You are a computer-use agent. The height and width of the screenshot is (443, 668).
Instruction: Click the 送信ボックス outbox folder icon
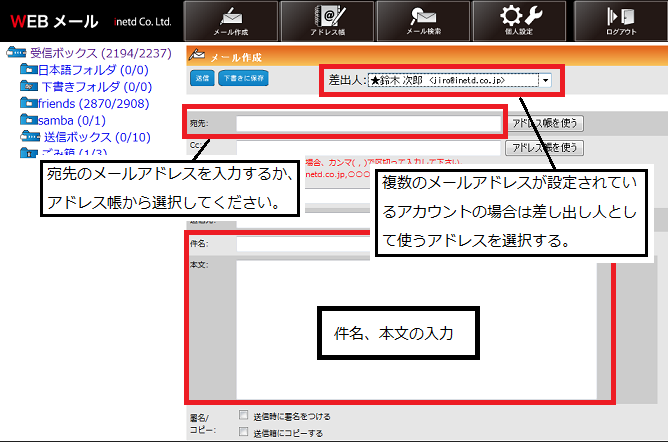(x=30, y=136)
